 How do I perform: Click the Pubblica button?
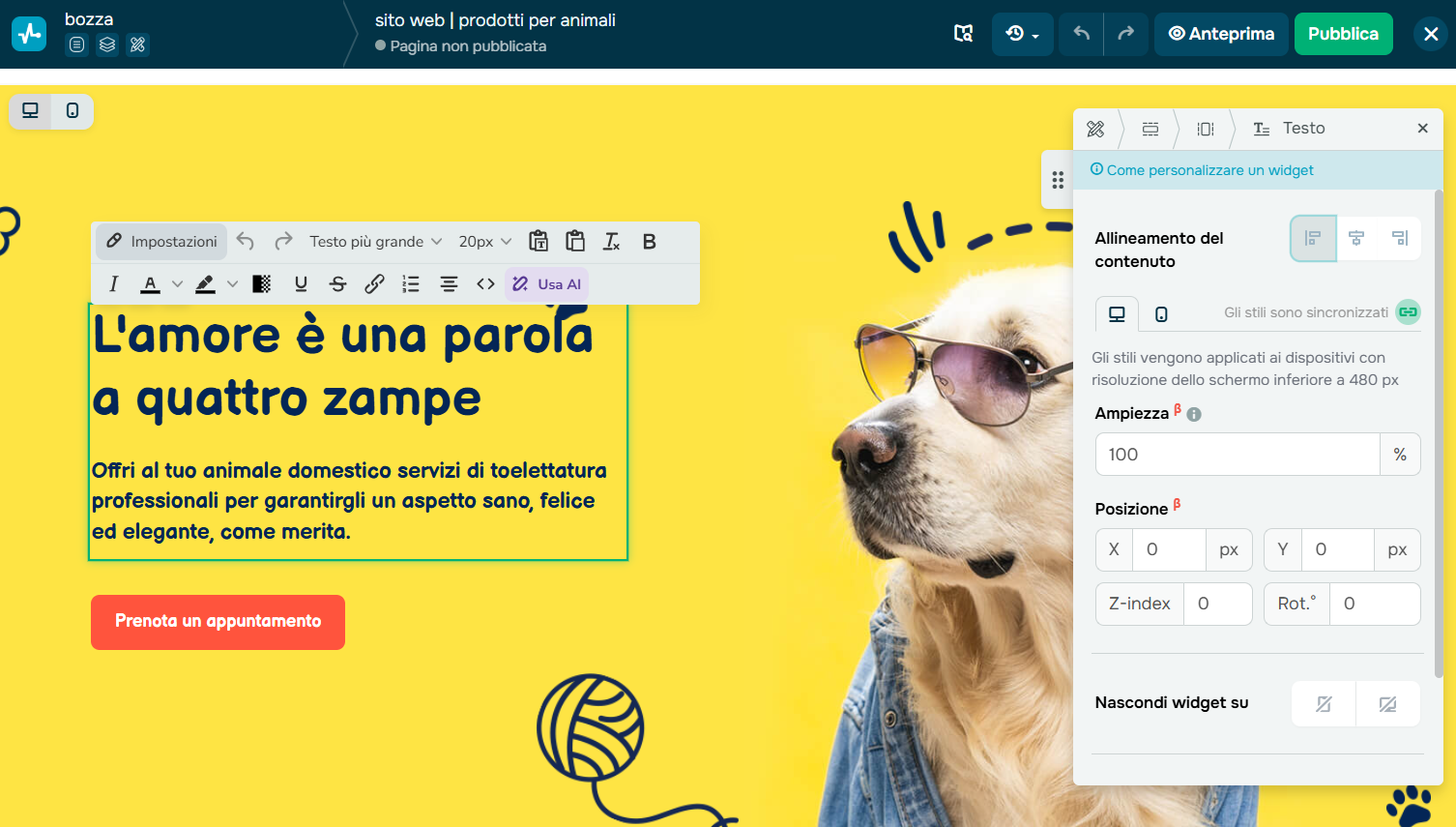click(1343, 33)
